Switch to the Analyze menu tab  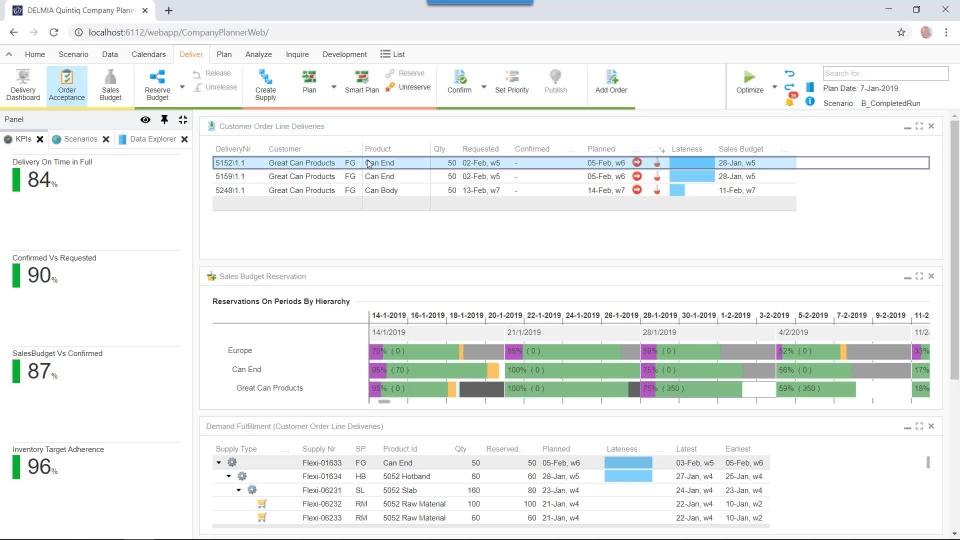(x=258, y=54)
